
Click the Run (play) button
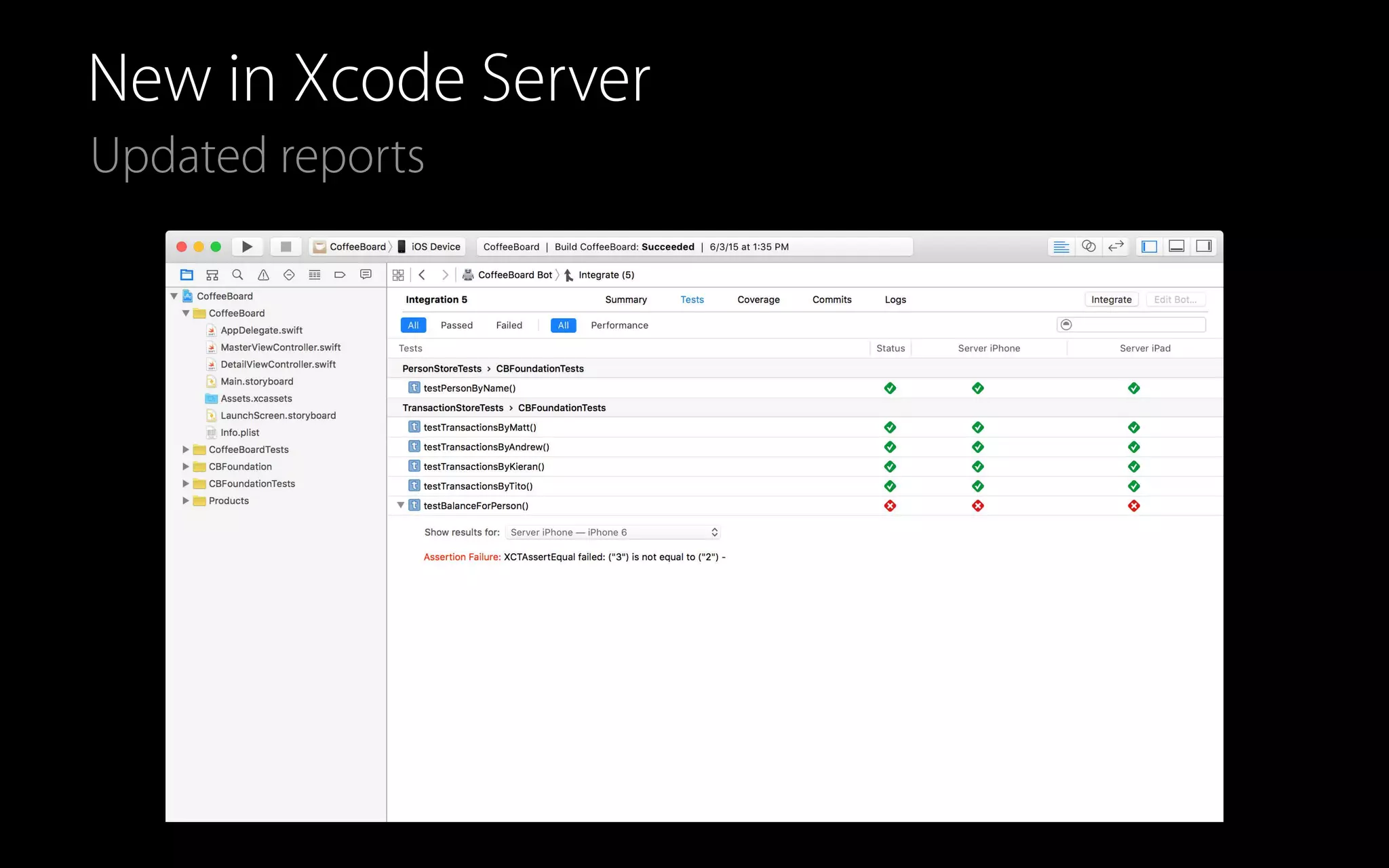248,247
